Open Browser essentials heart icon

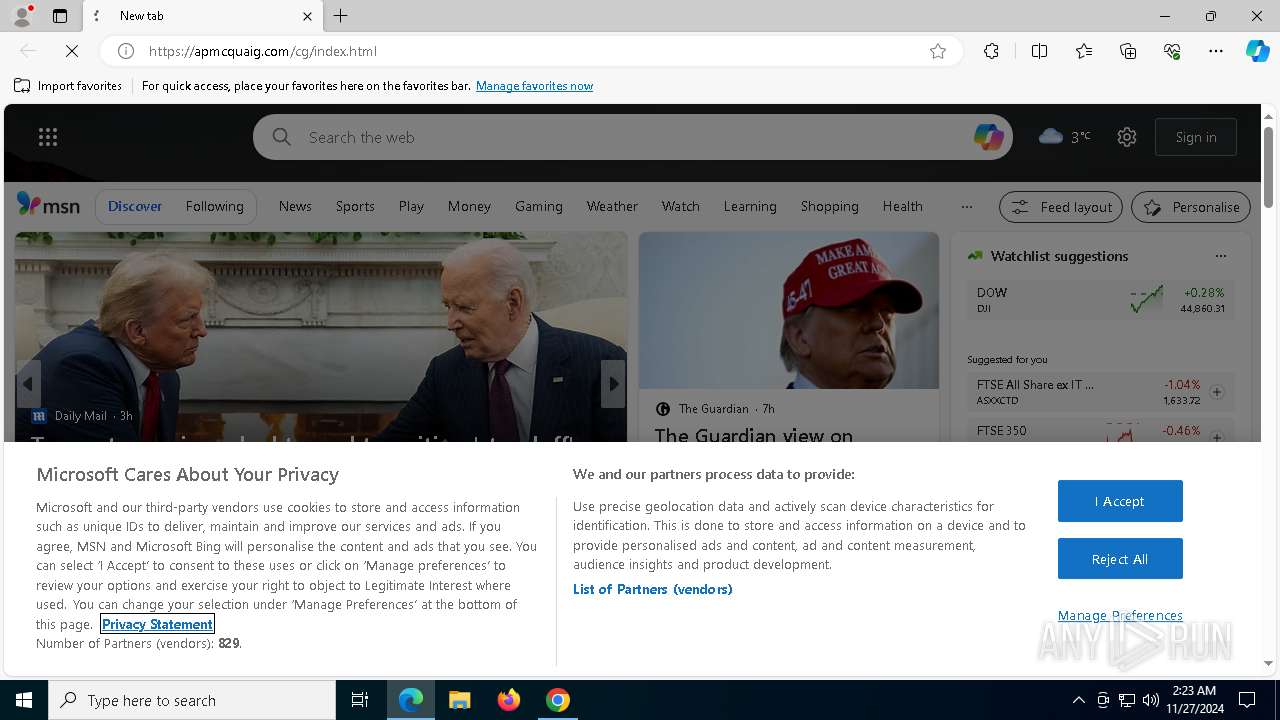[1173, 51]
